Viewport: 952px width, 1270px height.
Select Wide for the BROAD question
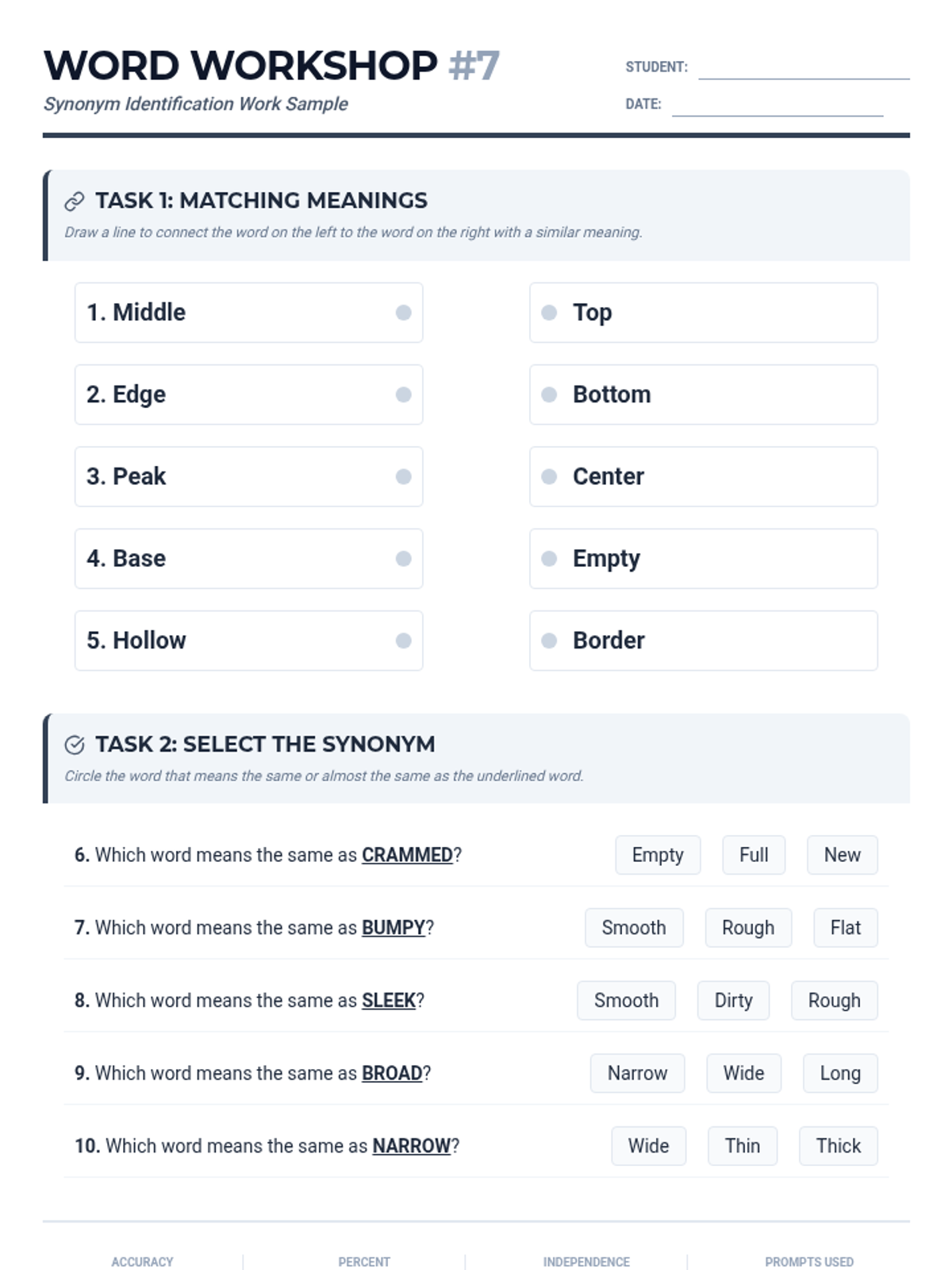743,1073
